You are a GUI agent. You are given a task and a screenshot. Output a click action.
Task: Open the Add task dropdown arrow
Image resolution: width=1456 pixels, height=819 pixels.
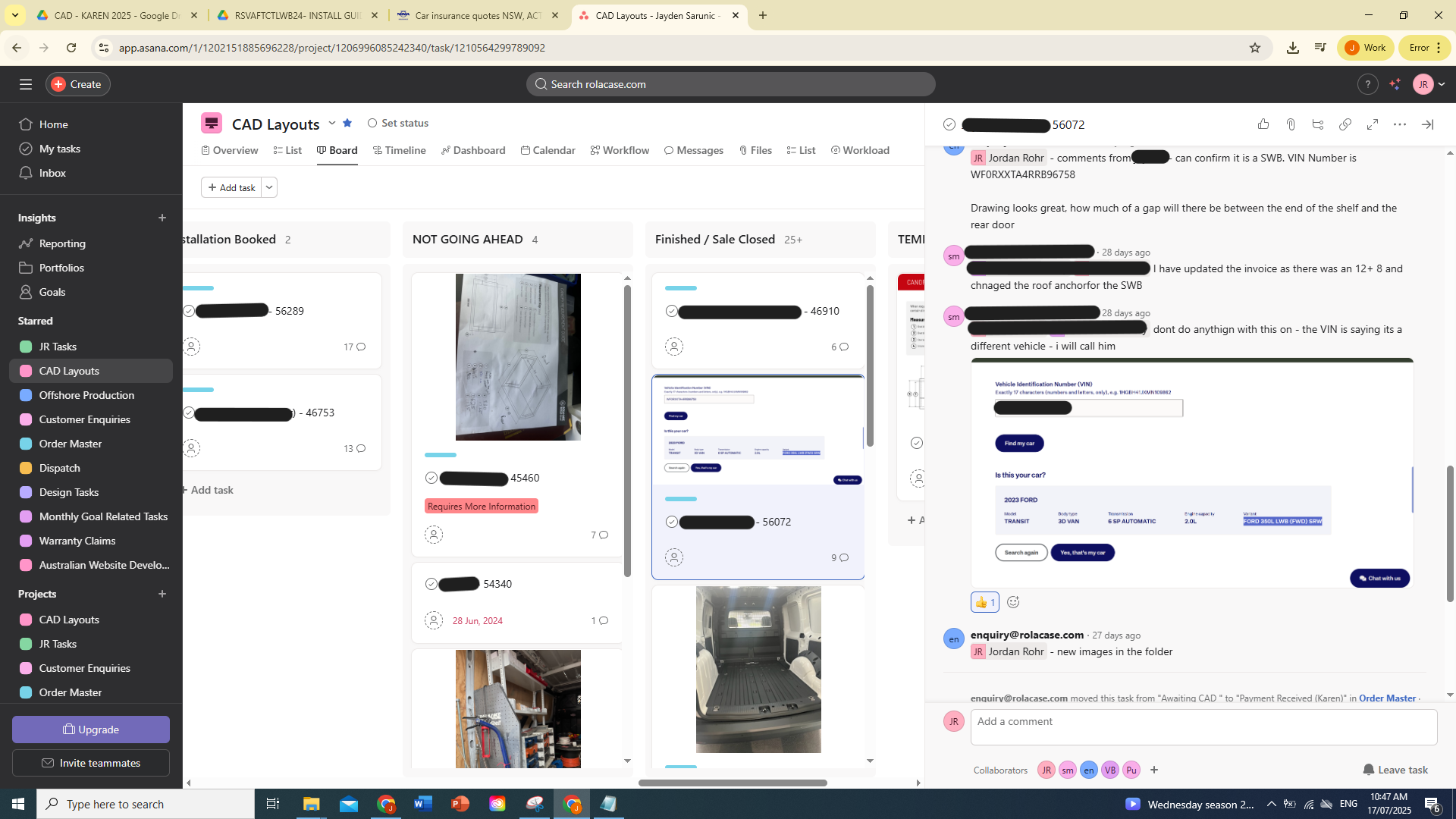[x=269, y=187]
